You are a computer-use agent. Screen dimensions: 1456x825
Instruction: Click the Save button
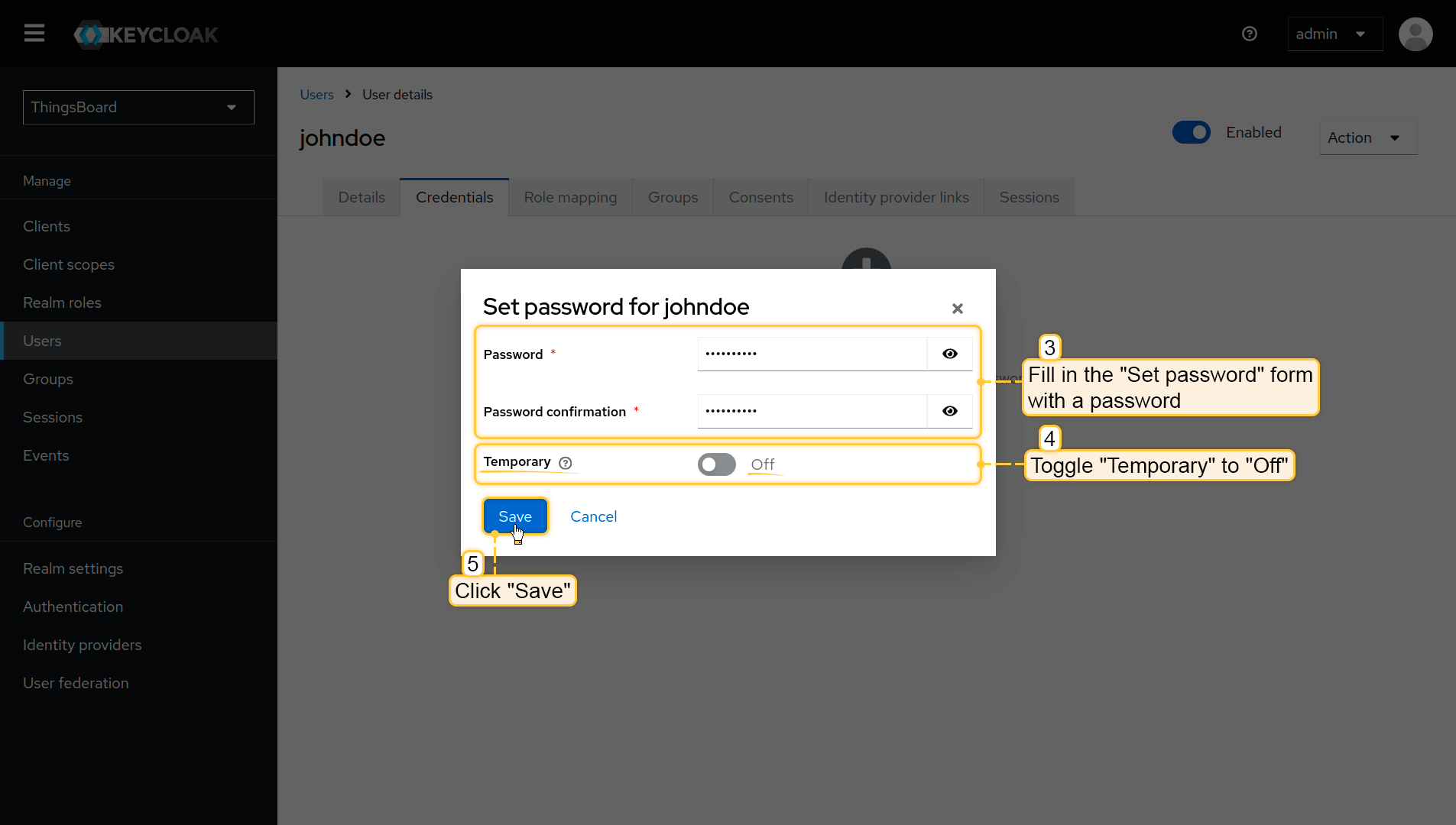pos(514,516)
